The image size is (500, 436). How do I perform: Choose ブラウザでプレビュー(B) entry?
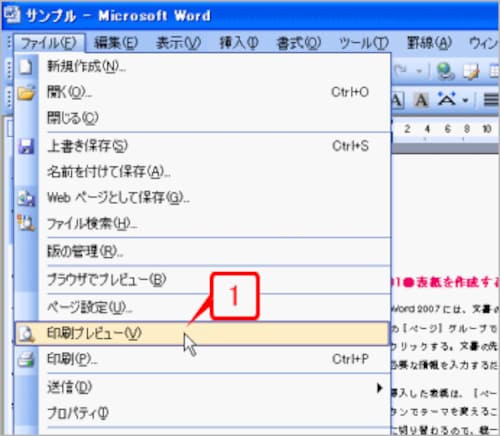pos(202,280)
